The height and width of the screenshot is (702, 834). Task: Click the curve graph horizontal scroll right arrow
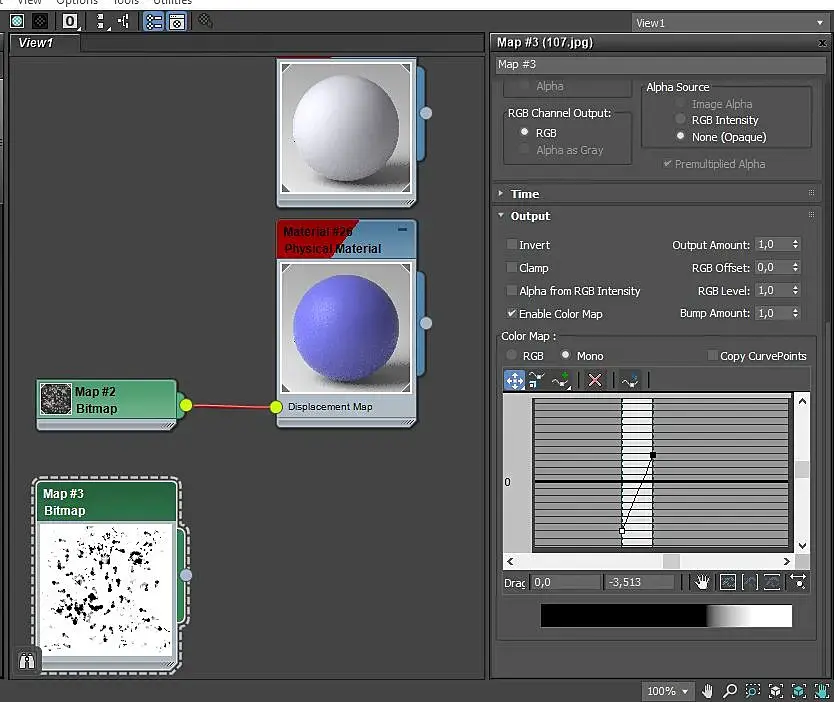point(787,562)
